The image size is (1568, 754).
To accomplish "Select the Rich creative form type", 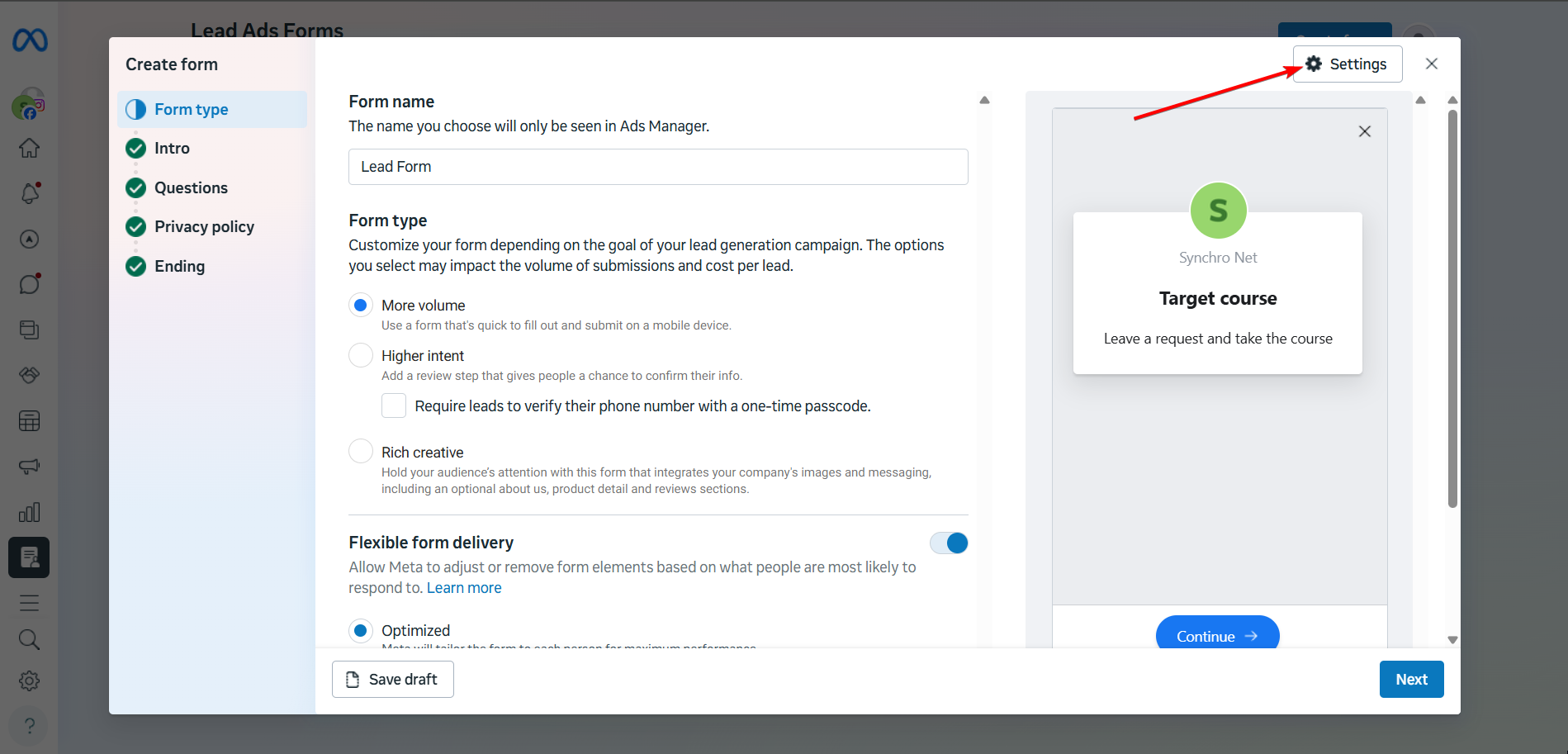I will tap(361, 451).
